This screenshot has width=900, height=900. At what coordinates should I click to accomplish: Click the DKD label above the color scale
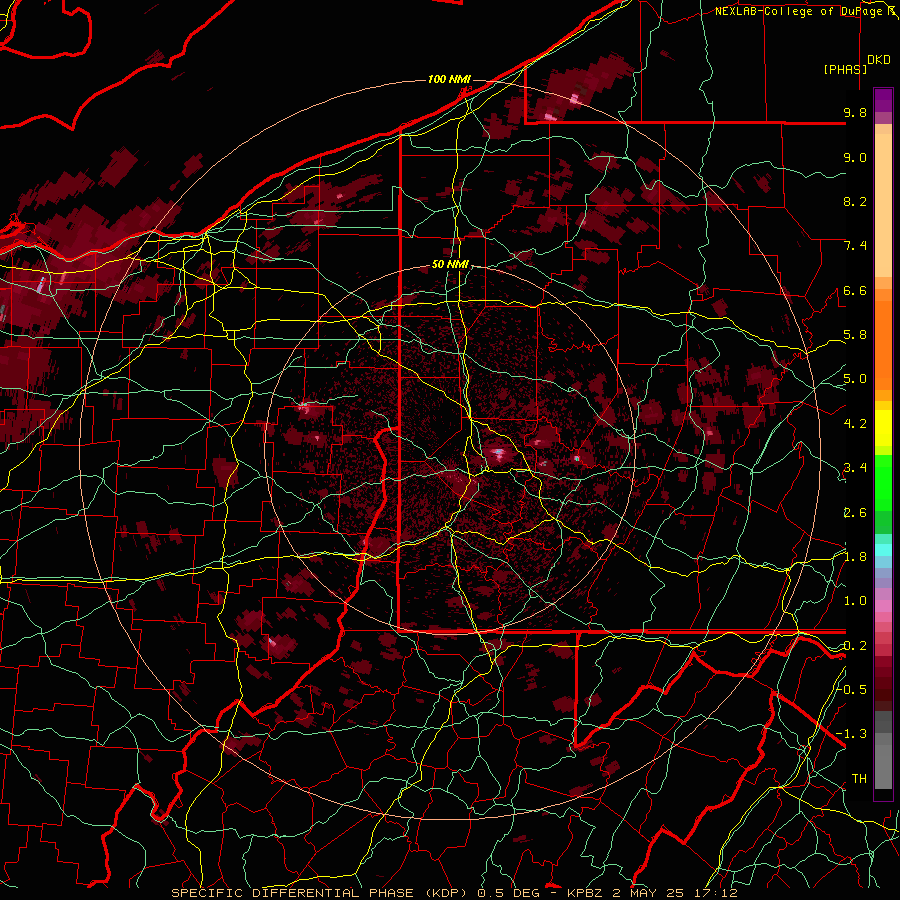(x=879, y=60)
